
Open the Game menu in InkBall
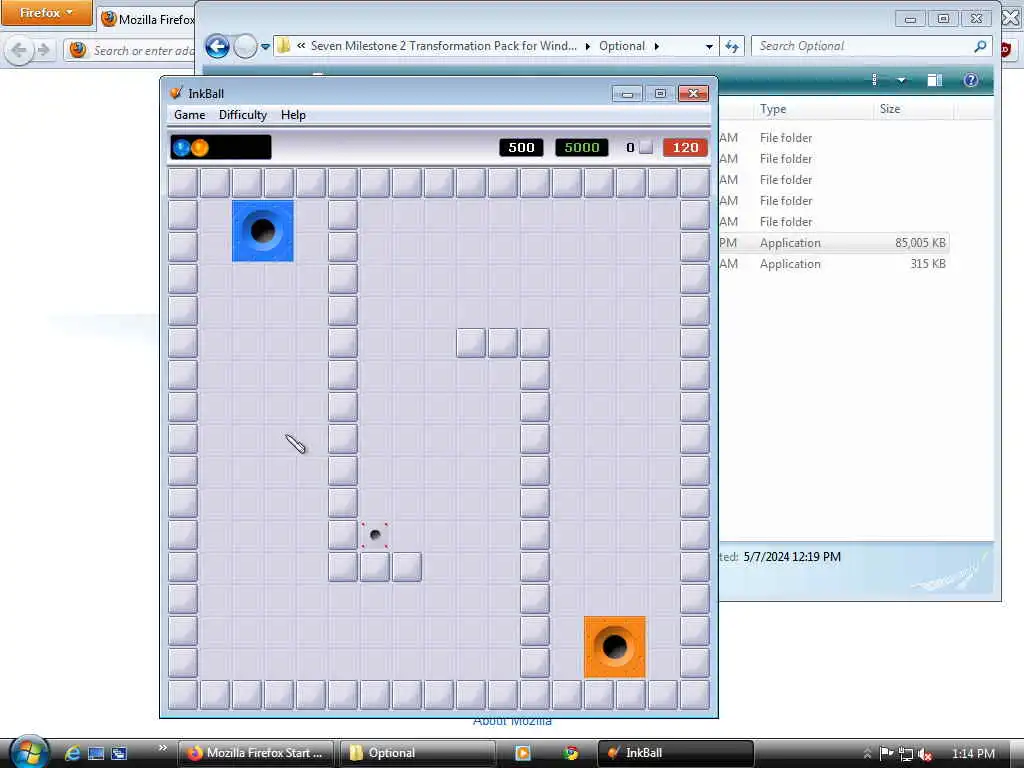[x=189, y=115]
